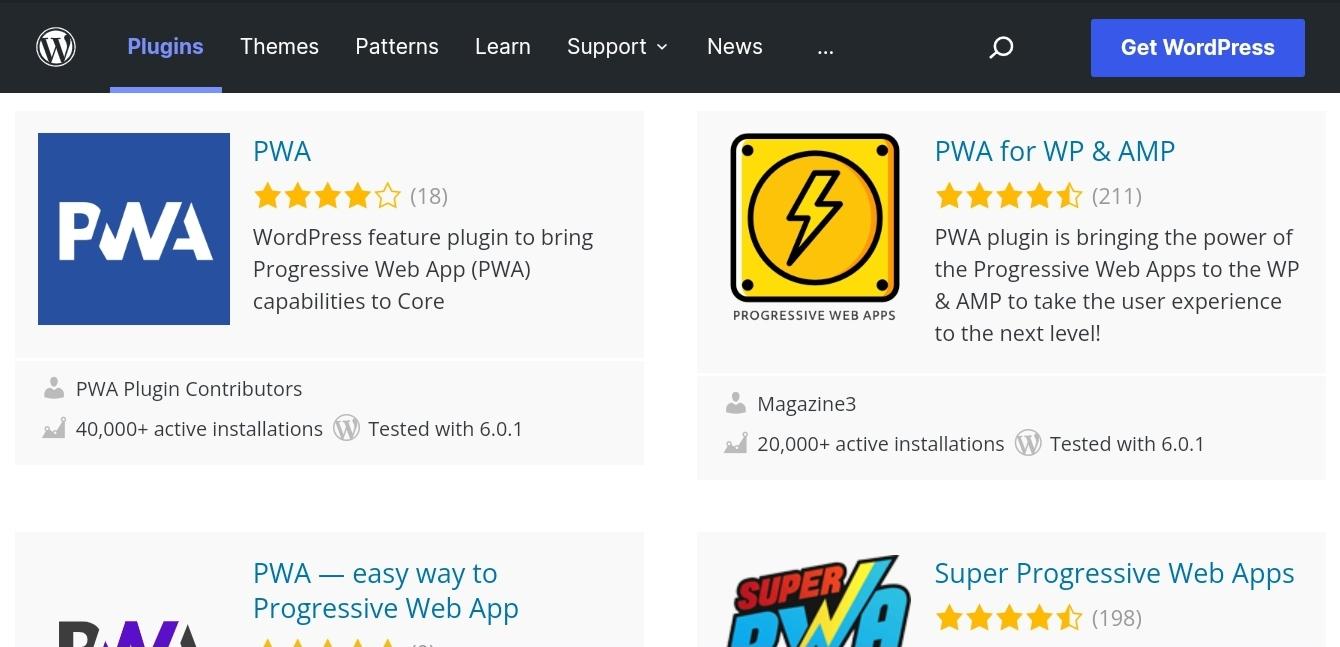The image size is (1340, 647).
Task: Click the Magazine3 author text
Action: [x=807, y=404]
